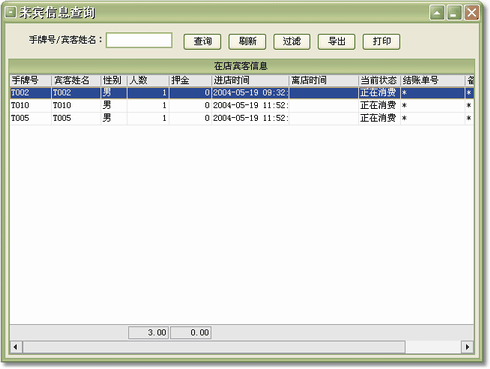490x369 pixels.
Task: Click the 刷新 refresh button
Action: click(x=247, y=42)
